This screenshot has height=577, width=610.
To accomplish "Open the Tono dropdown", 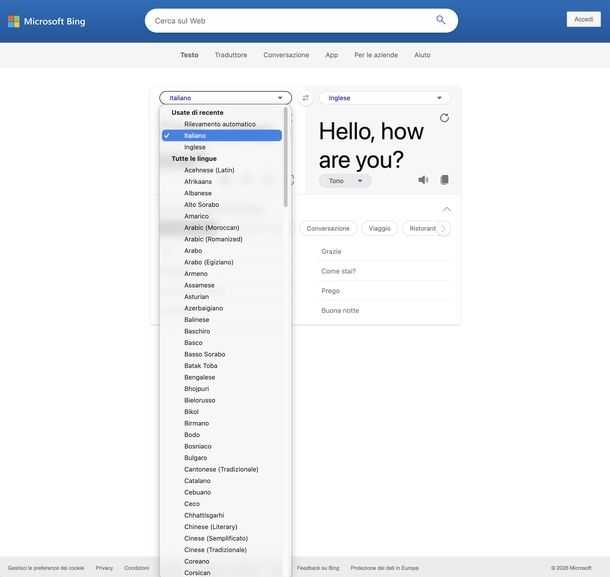I will click(x=345, y=181).
